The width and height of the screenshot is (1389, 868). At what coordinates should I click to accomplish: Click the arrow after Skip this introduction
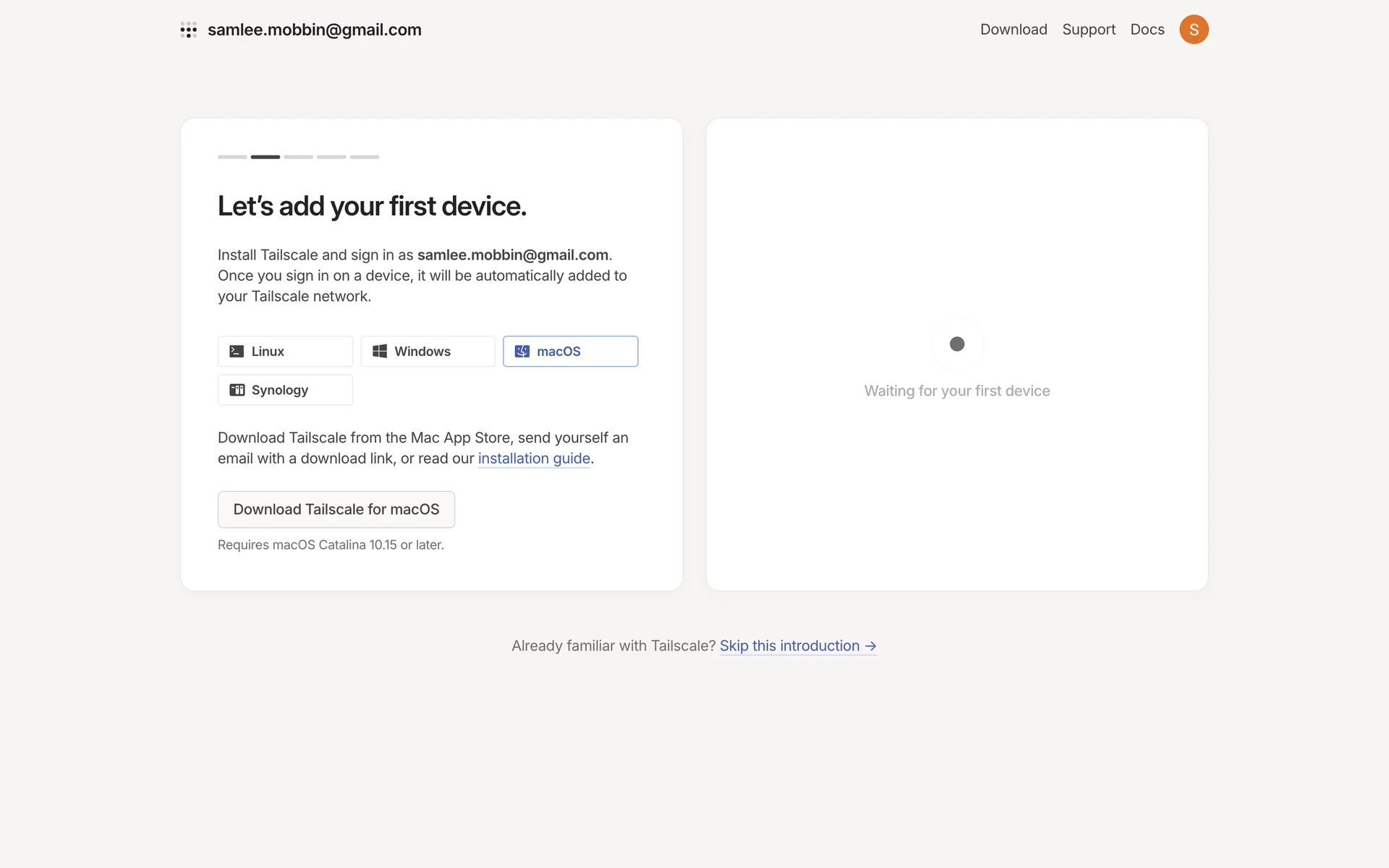click(871, 646)
